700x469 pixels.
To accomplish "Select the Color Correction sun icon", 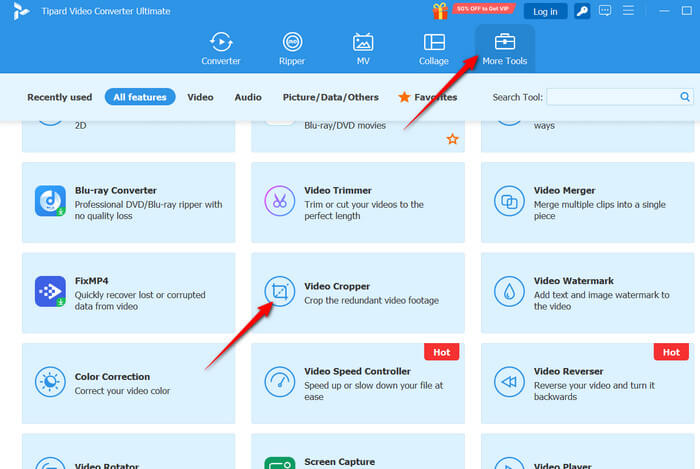I will pyautogui.click(x=50, y=382).
